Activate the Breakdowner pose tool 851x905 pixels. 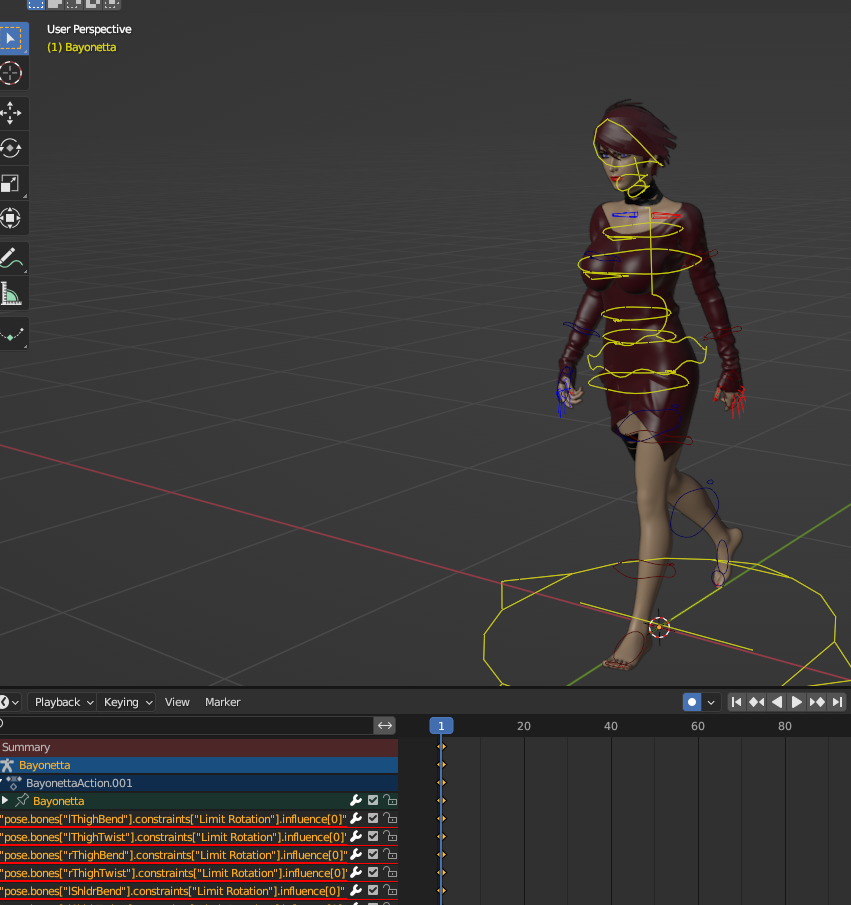(x=12, y=333)
